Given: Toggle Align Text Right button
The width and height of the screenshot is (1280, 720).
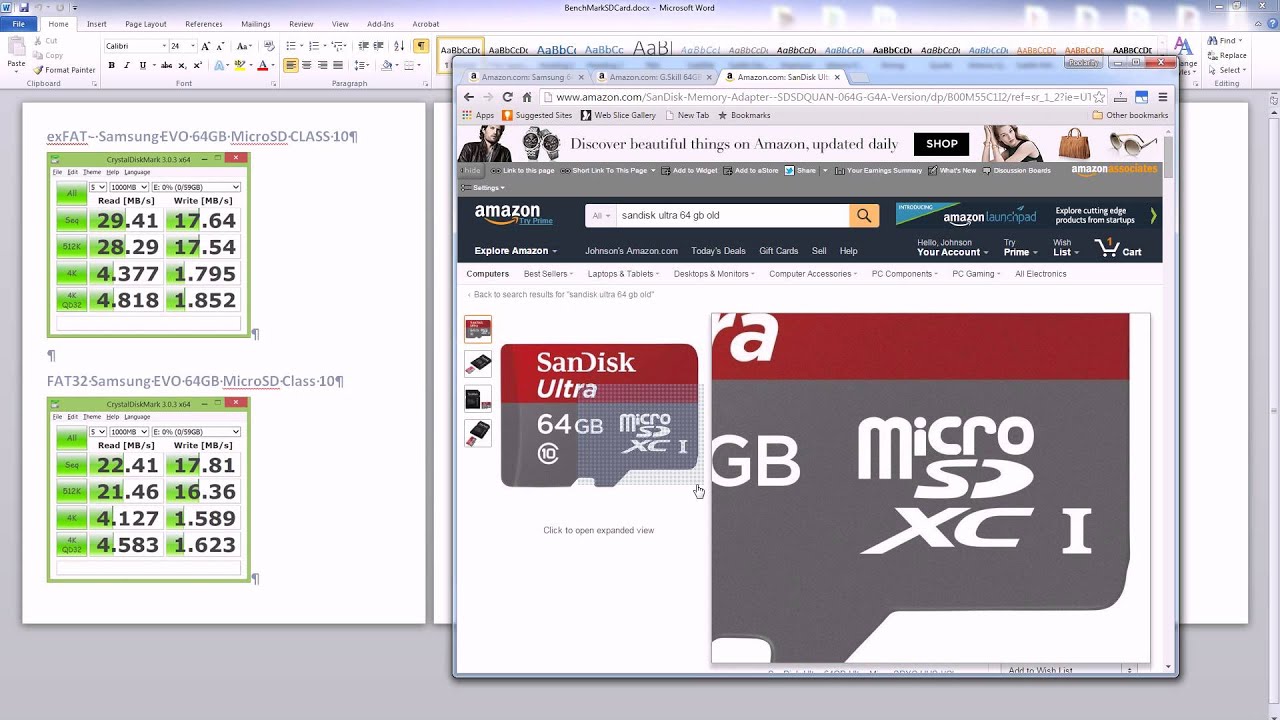Looking at the screenshot, I should tap(322, 65).
